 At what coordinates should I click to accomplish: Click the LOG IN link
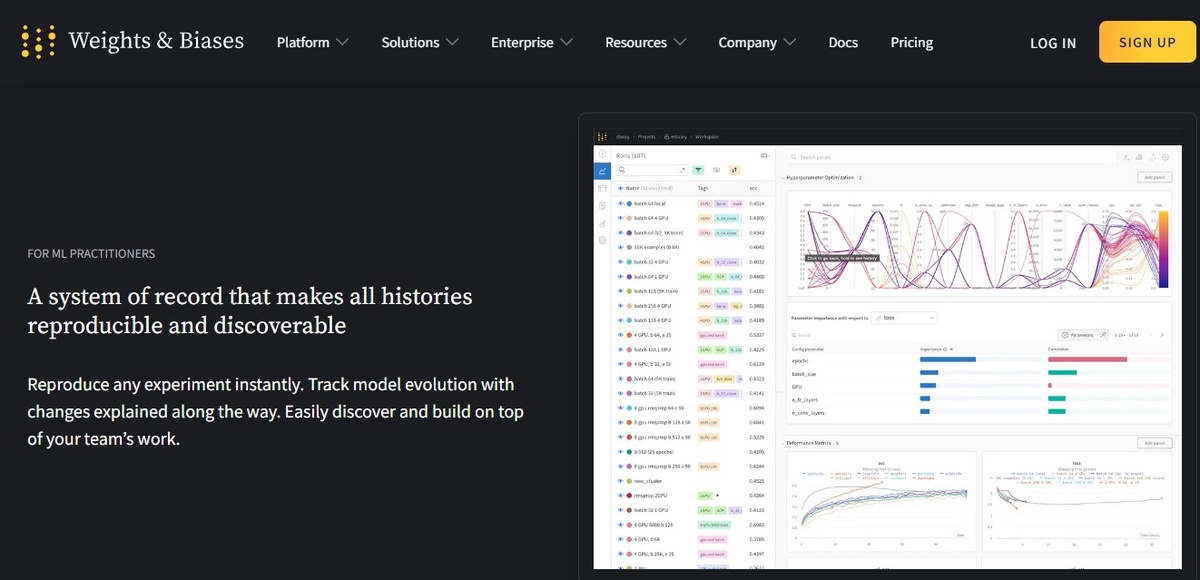[1053, 43]
